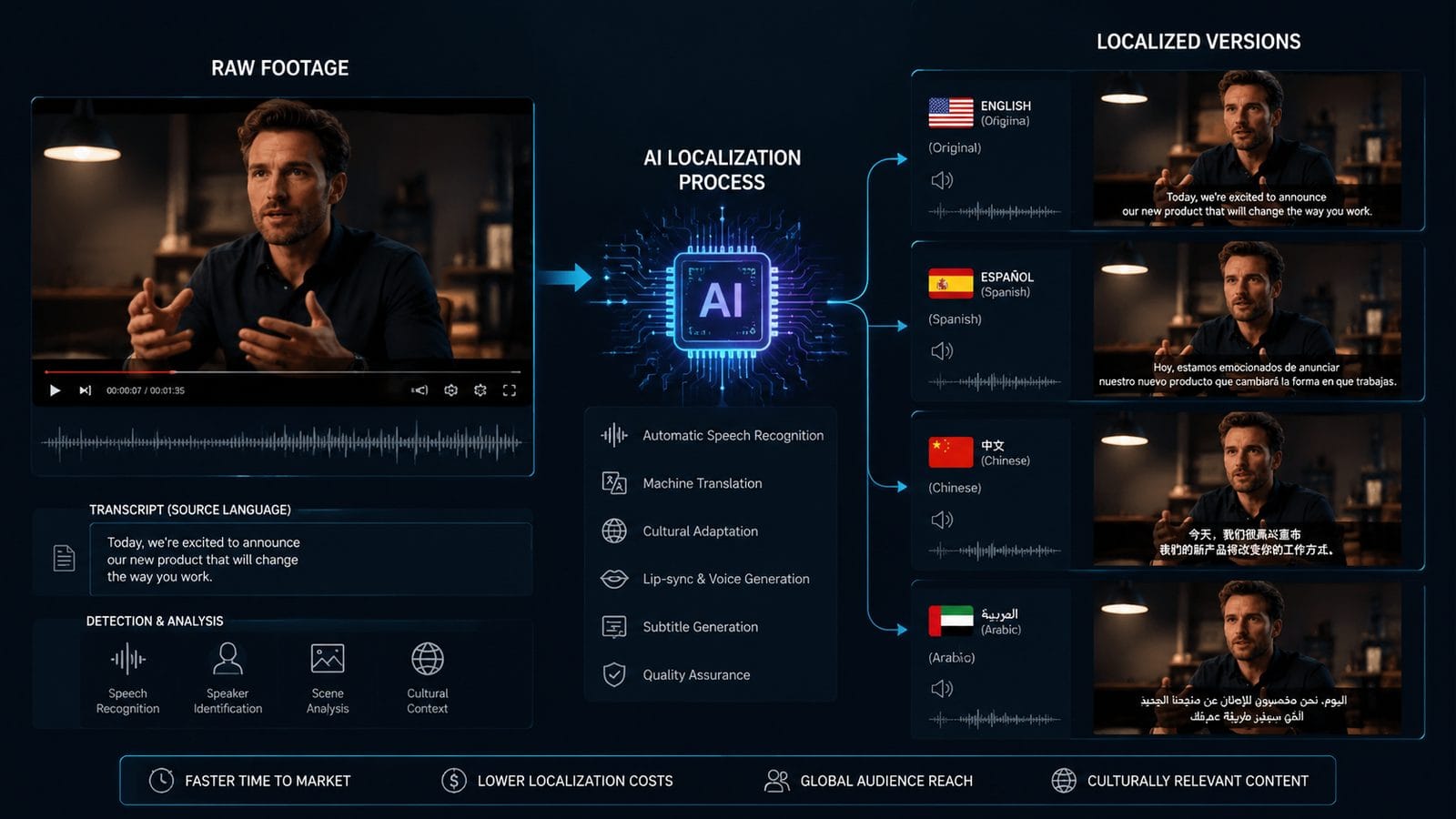Enter fullscreen on raw footage player

[510, 390]
